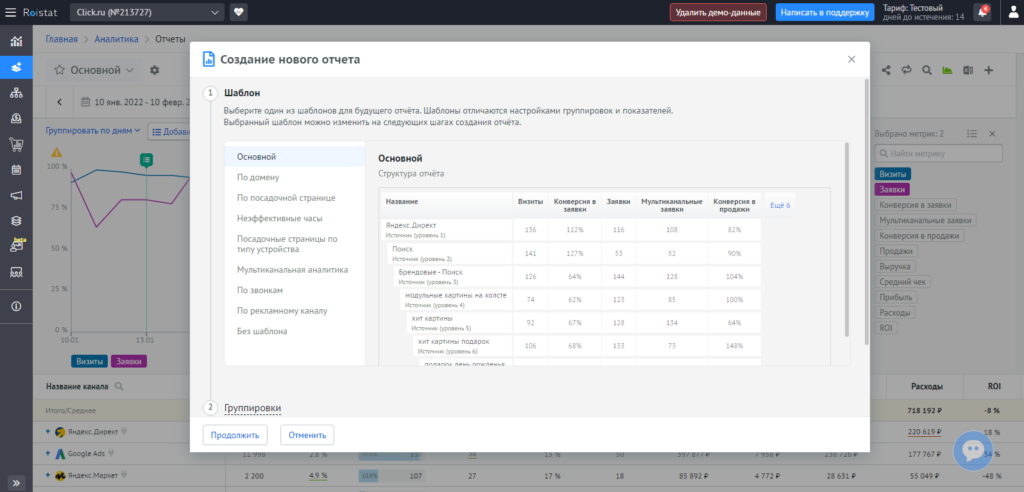
Task: Select the Без шаблона template
Action: (262, 331)
